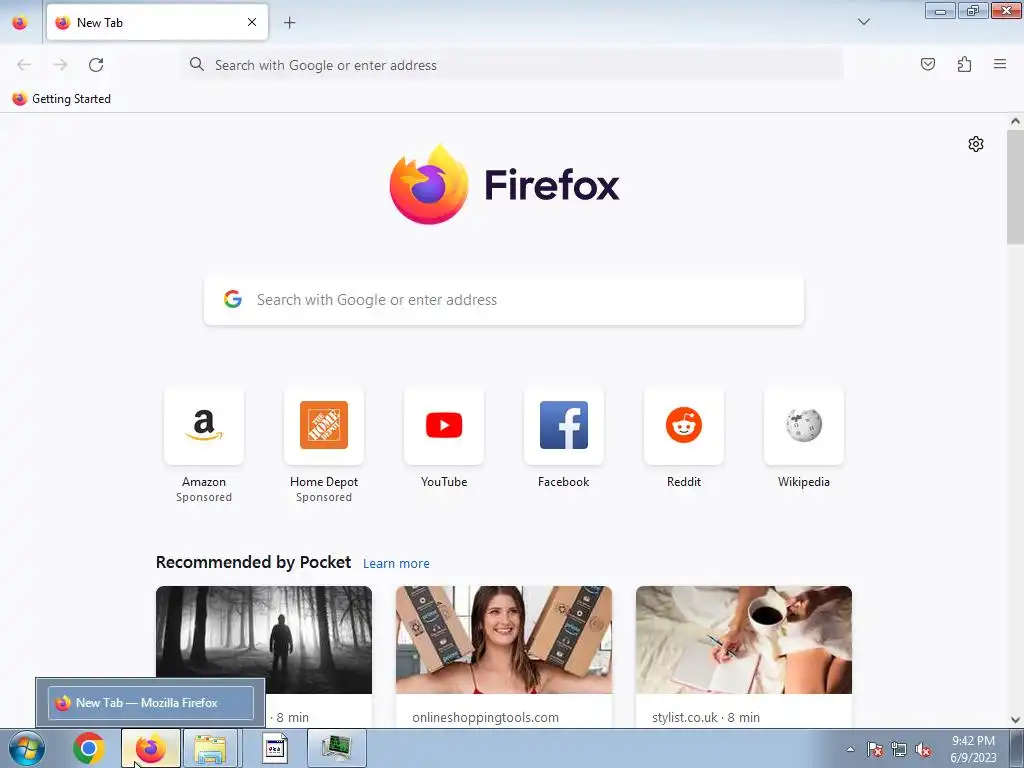Open the Firefox hamburger application menu

click(1000, 64)
